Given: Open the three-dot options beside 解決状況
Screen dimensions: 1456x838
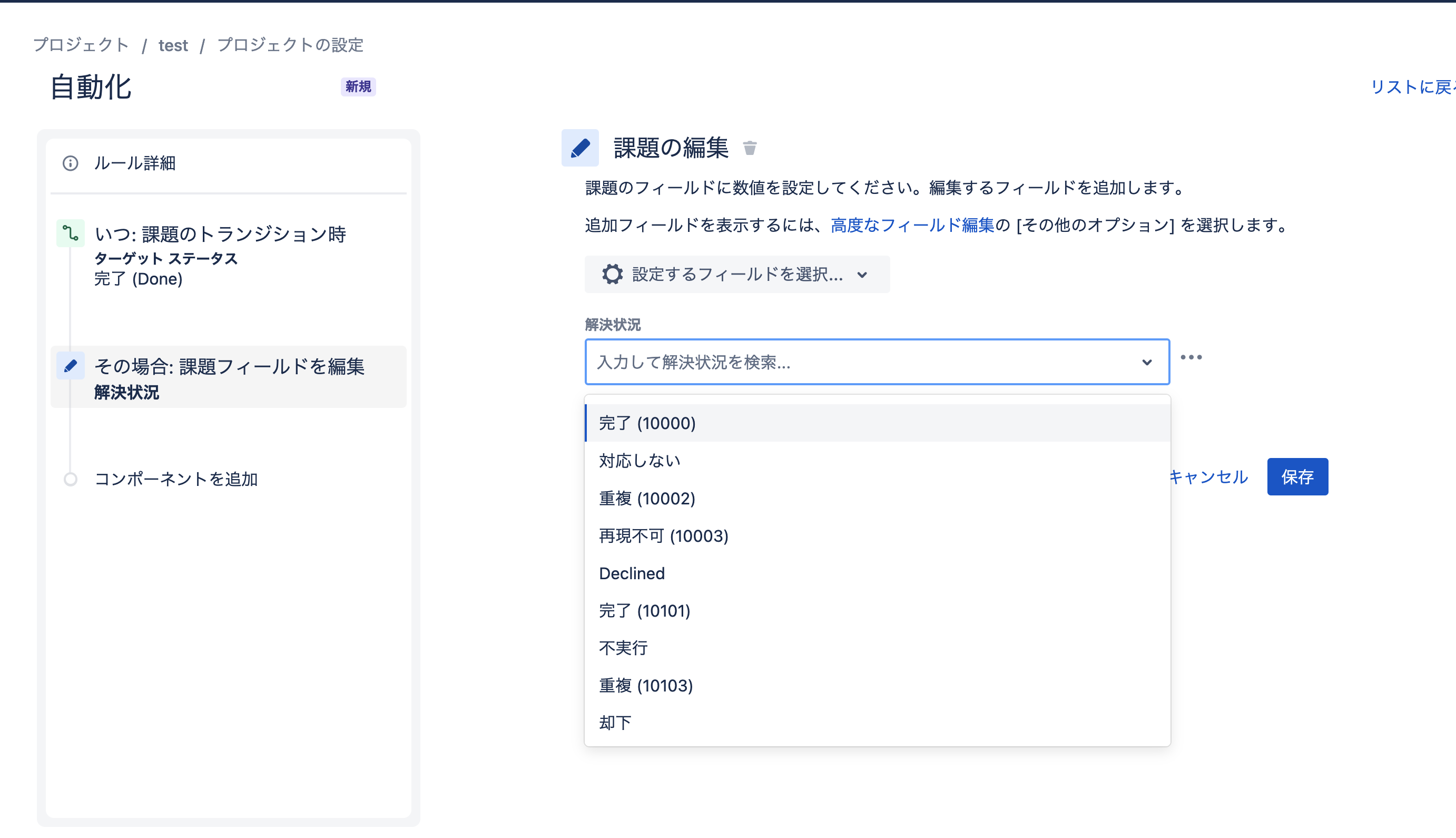Looking at the screenshot, I should coord(1191,357).
